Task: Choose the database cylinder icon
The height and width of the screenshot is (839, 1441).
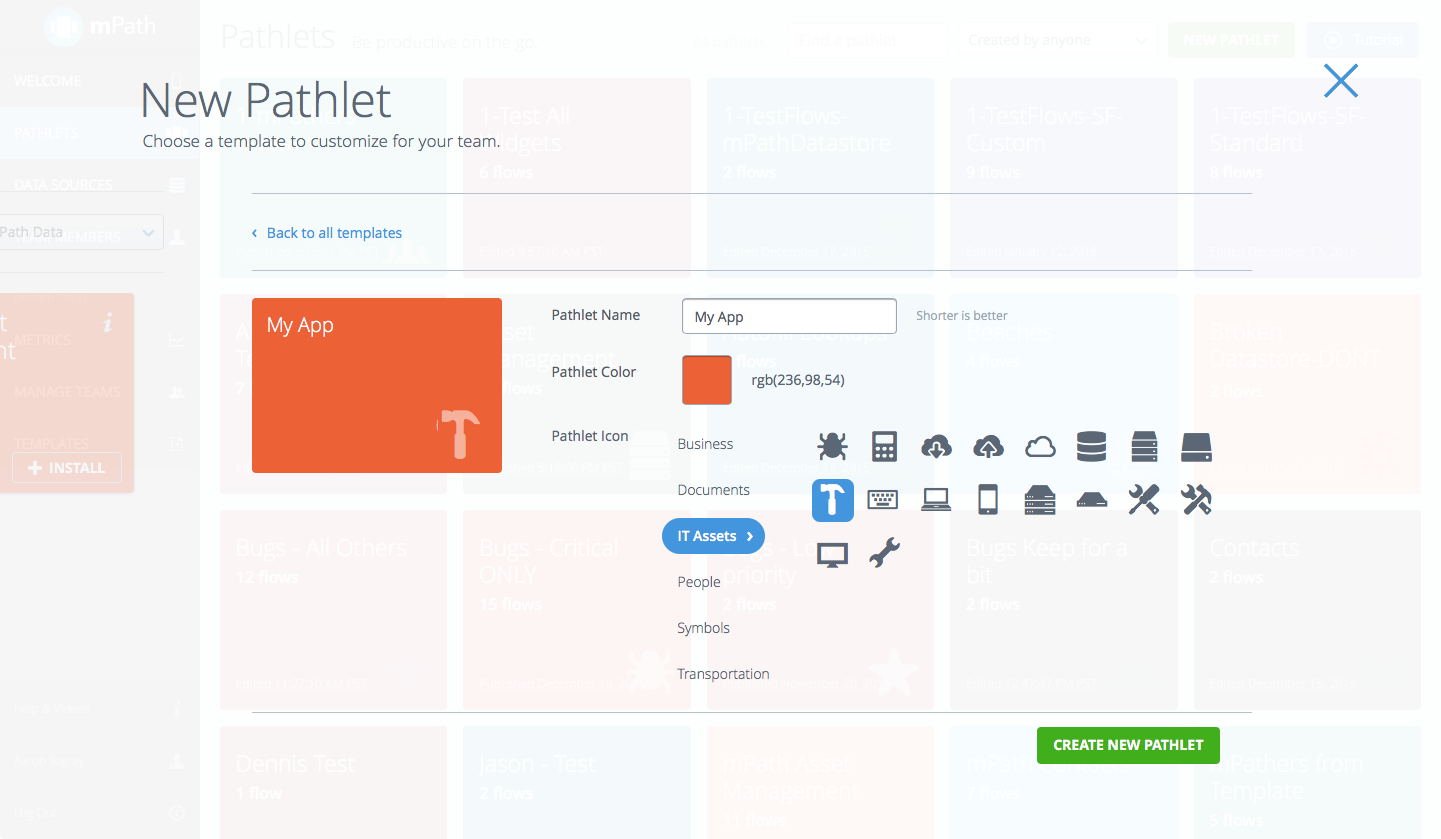Action: (1092, 446)
